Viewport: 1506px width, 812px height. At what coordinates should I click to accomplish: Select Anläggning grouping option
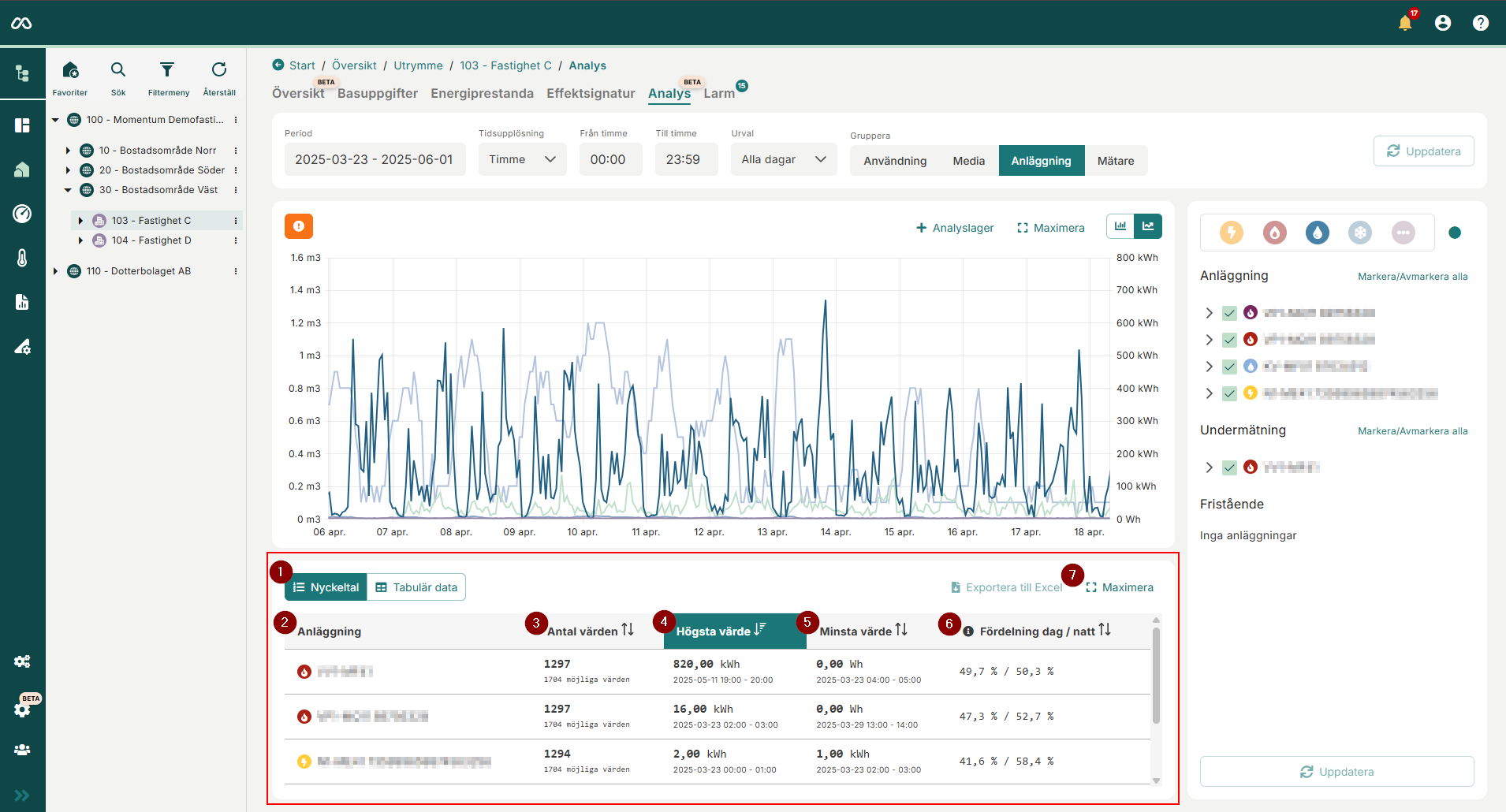click(x=1041, y=161)
